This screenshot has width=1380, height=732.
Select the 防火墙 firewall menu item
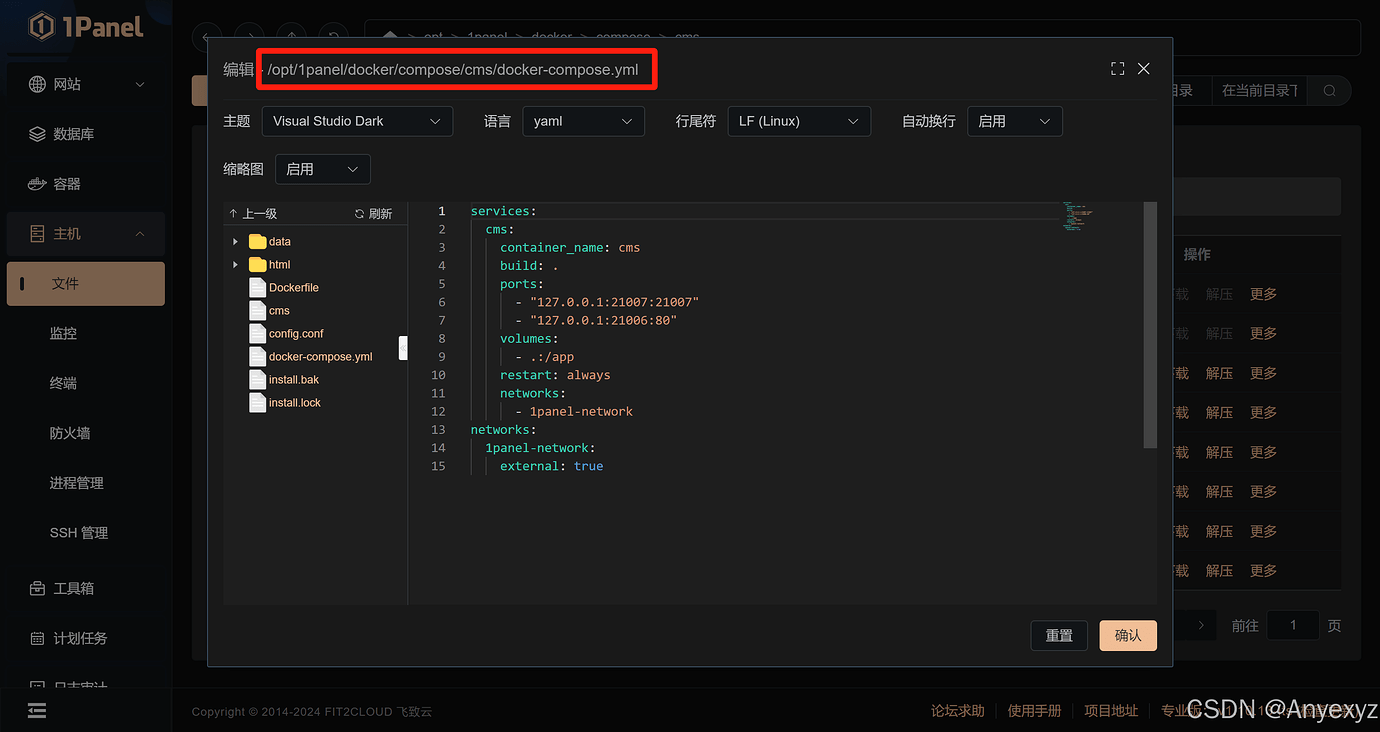[70, 433]
